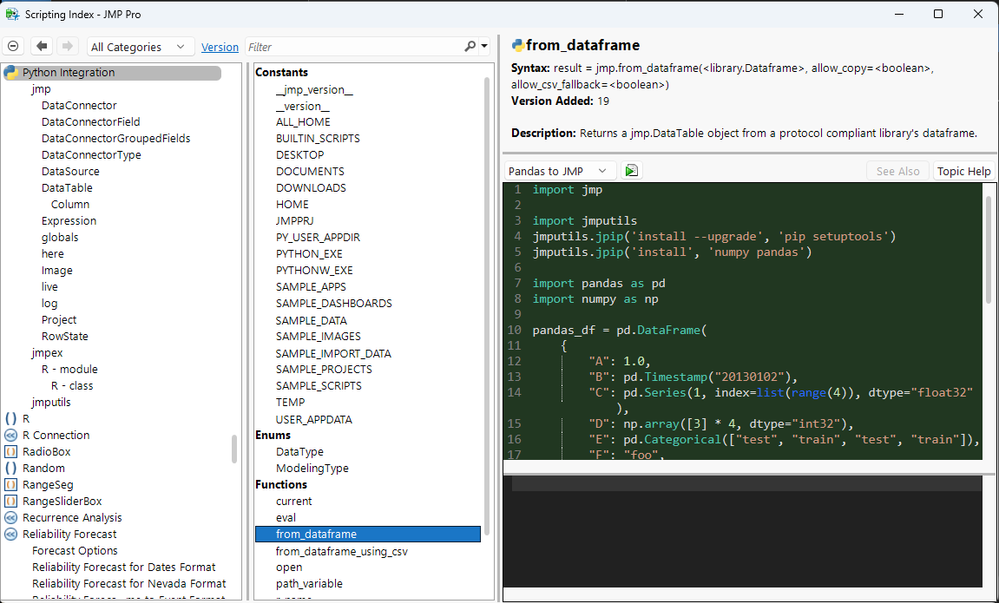Select DataTable in the jmp tree
The height and width of the screenshot is (603, 999).
click(x=67, y=188)
